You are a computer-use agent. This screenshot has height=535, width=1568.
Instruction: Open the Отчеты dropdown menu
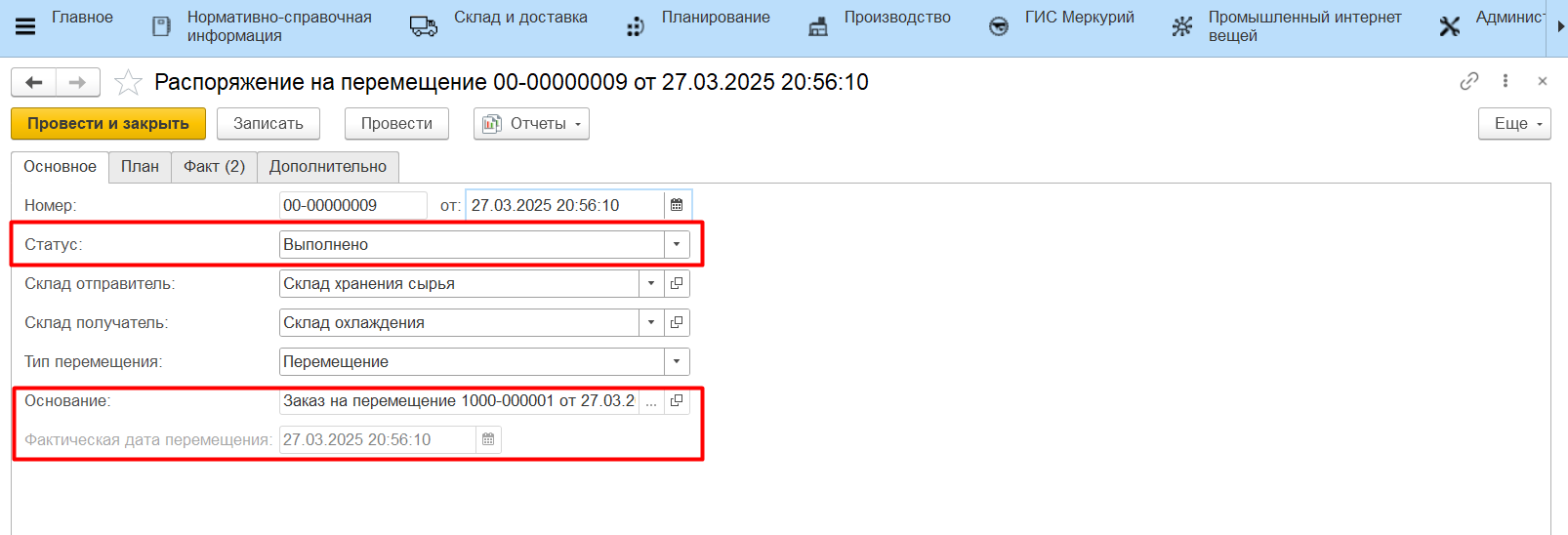click(531, 124)
